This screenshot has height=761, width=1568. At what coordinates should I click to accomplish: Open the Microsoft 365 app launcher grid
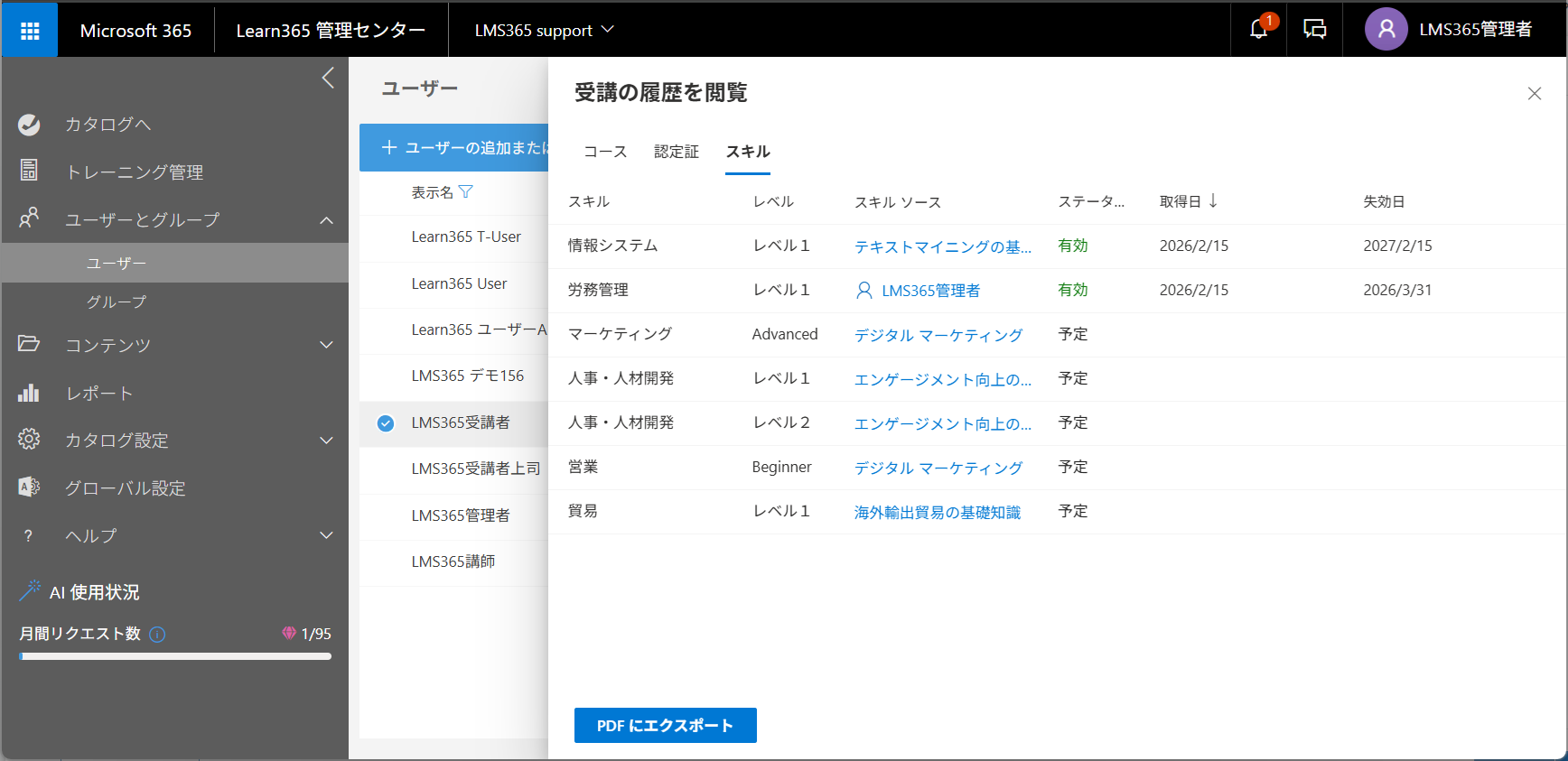(30, 30)
